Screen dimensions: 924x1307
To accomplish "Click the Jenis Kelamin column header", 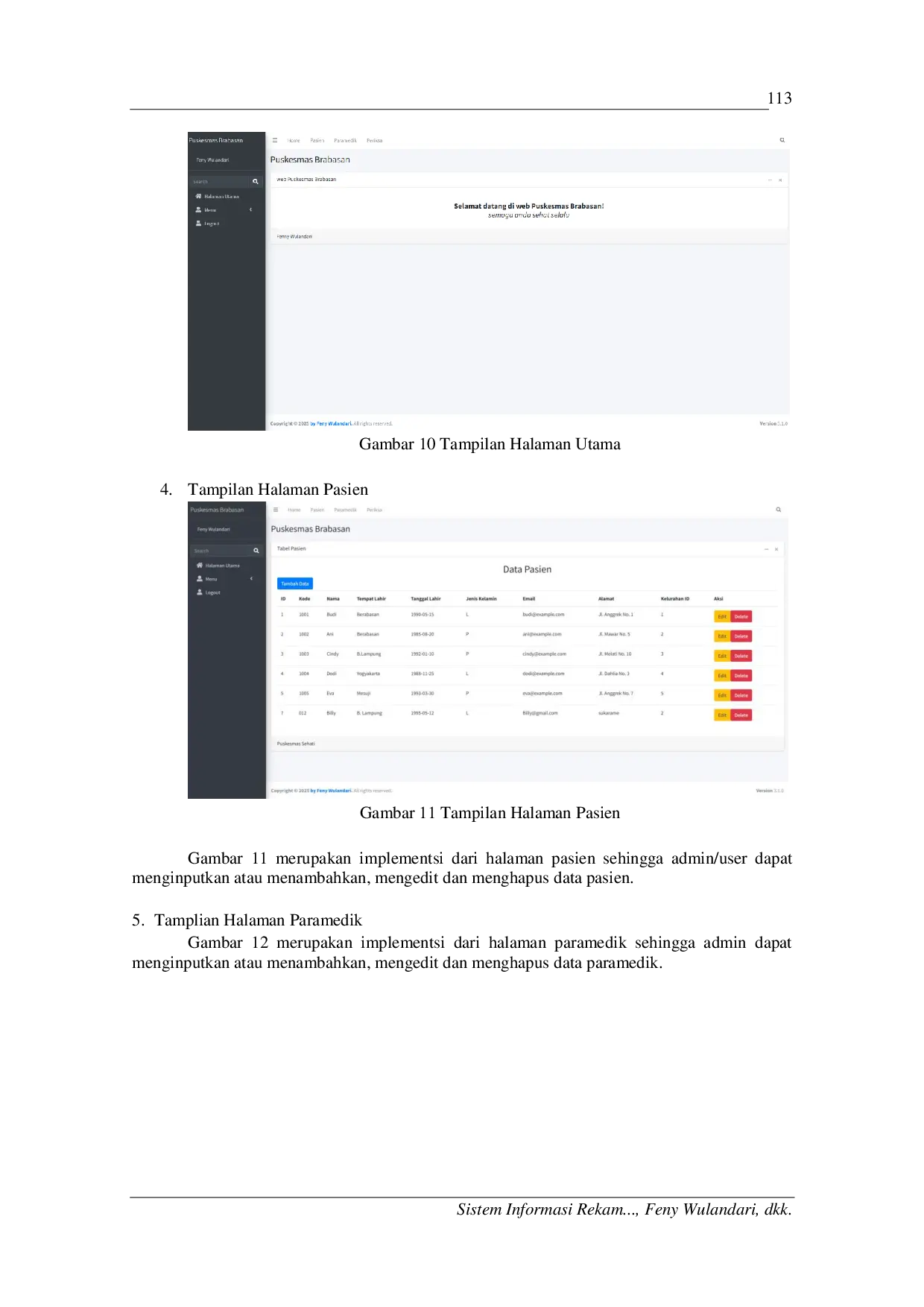I will 481,598.
